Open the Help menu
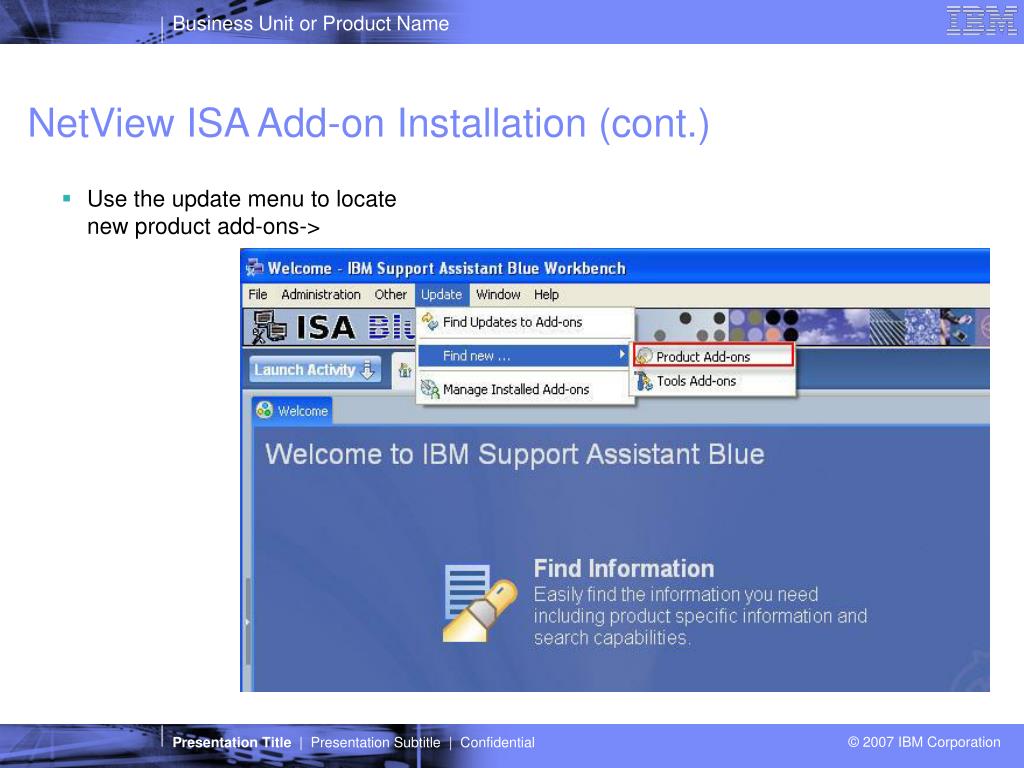The height and width of the screenshot is (768, 1024). [546, 295]
